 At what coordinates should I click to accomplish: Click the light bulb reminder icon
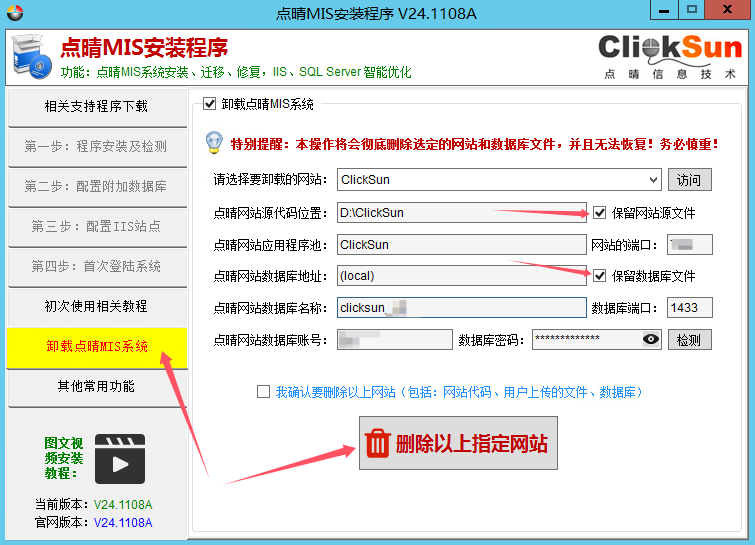point(214,143)
